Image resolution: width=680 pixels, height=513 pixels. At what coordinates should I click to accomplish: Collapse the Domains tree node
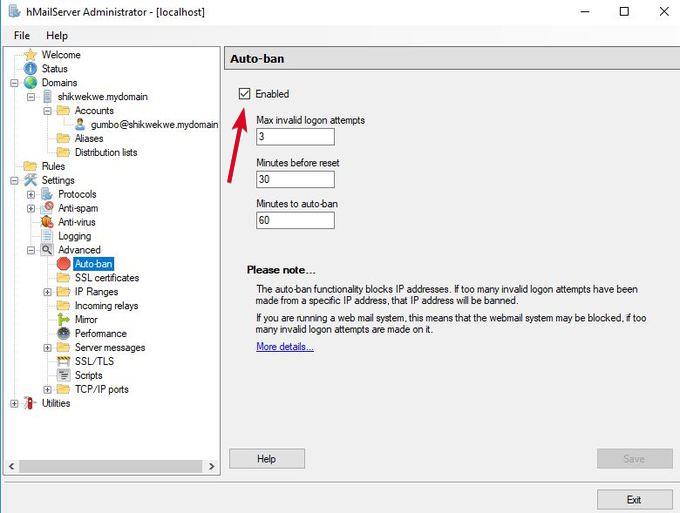point(14,83)
